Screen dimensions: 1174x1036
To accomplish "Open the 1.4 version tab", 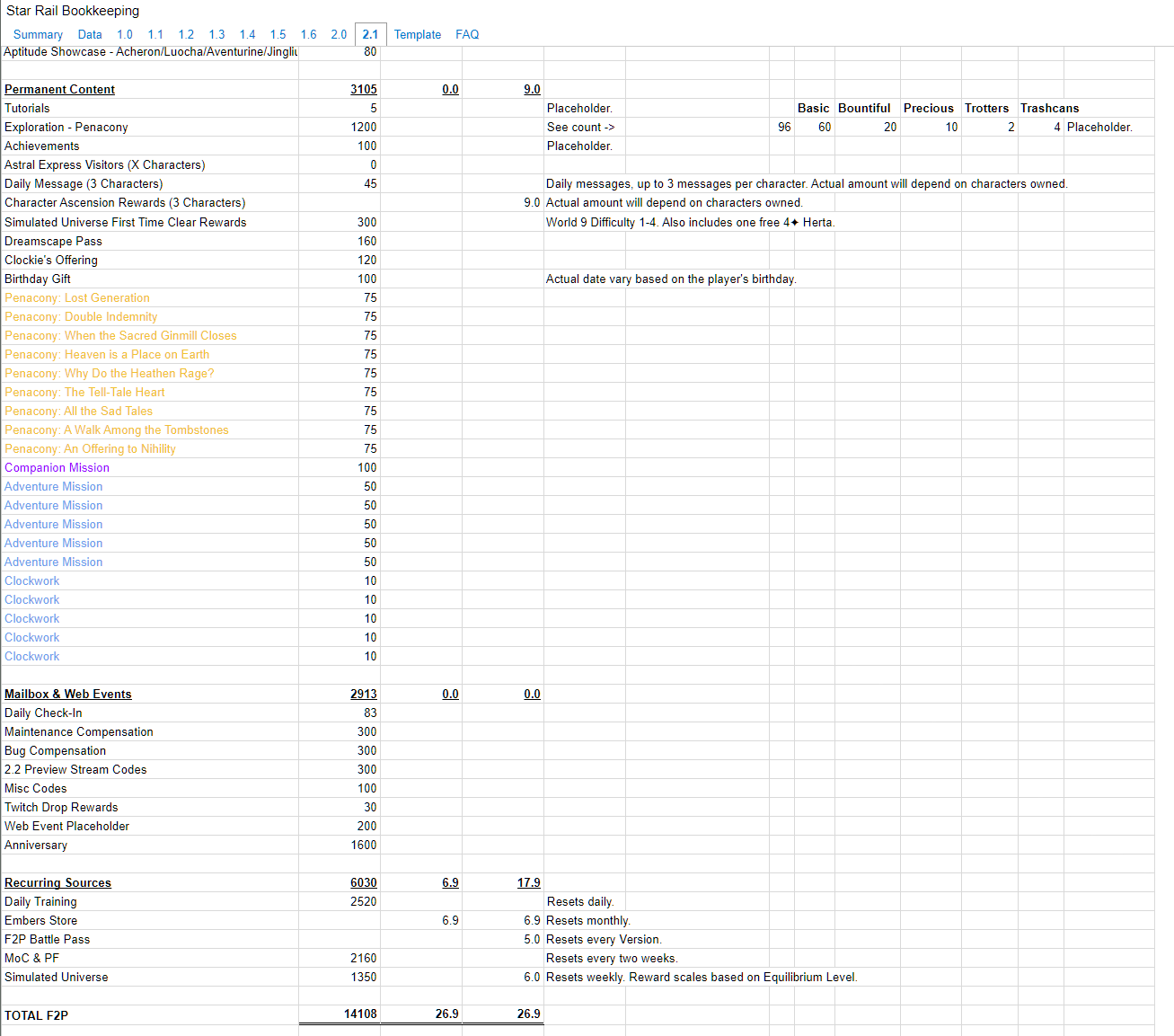I will 247,34.
